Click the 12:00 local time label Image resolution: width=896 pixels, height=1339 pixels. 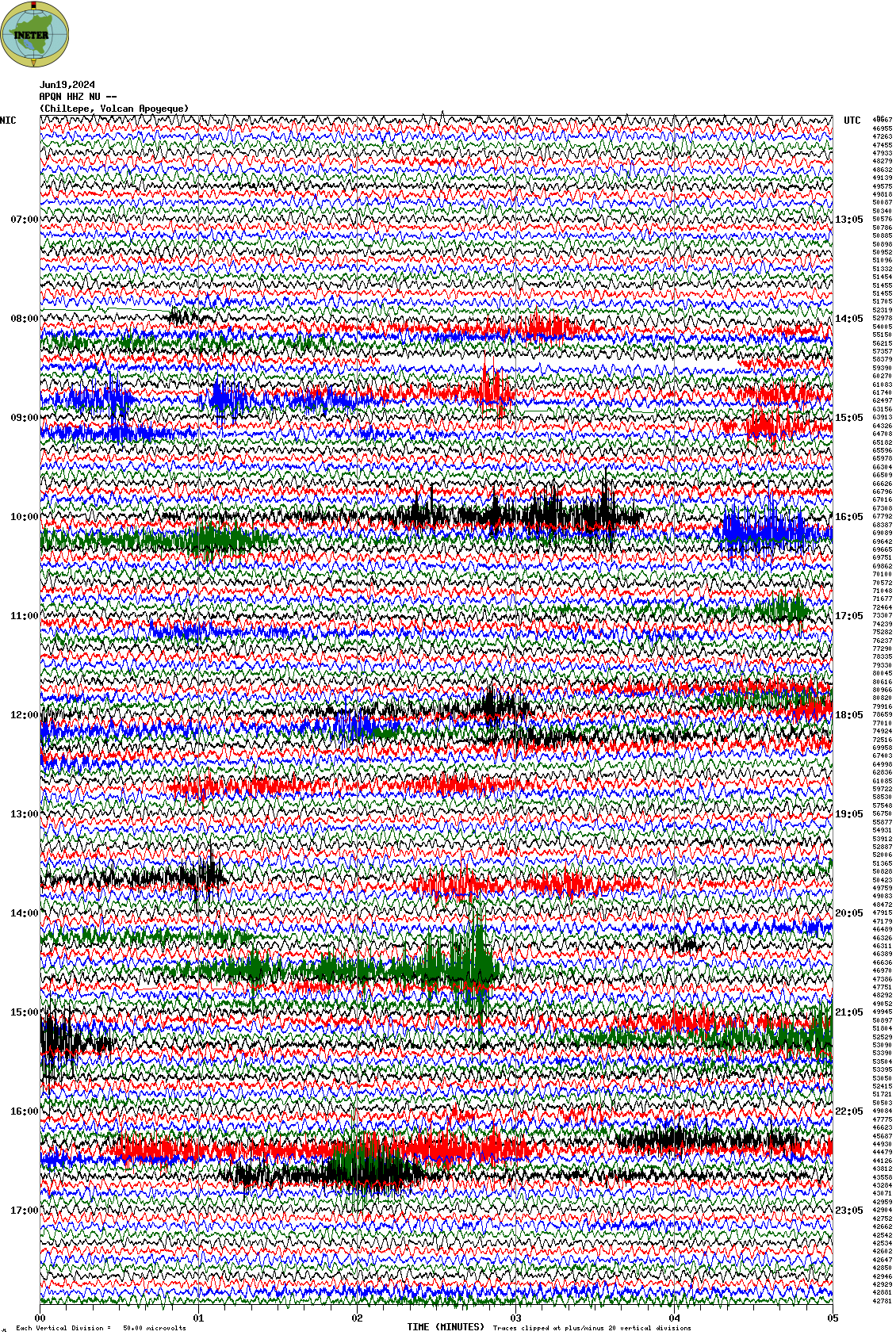[x=24, y=715]
